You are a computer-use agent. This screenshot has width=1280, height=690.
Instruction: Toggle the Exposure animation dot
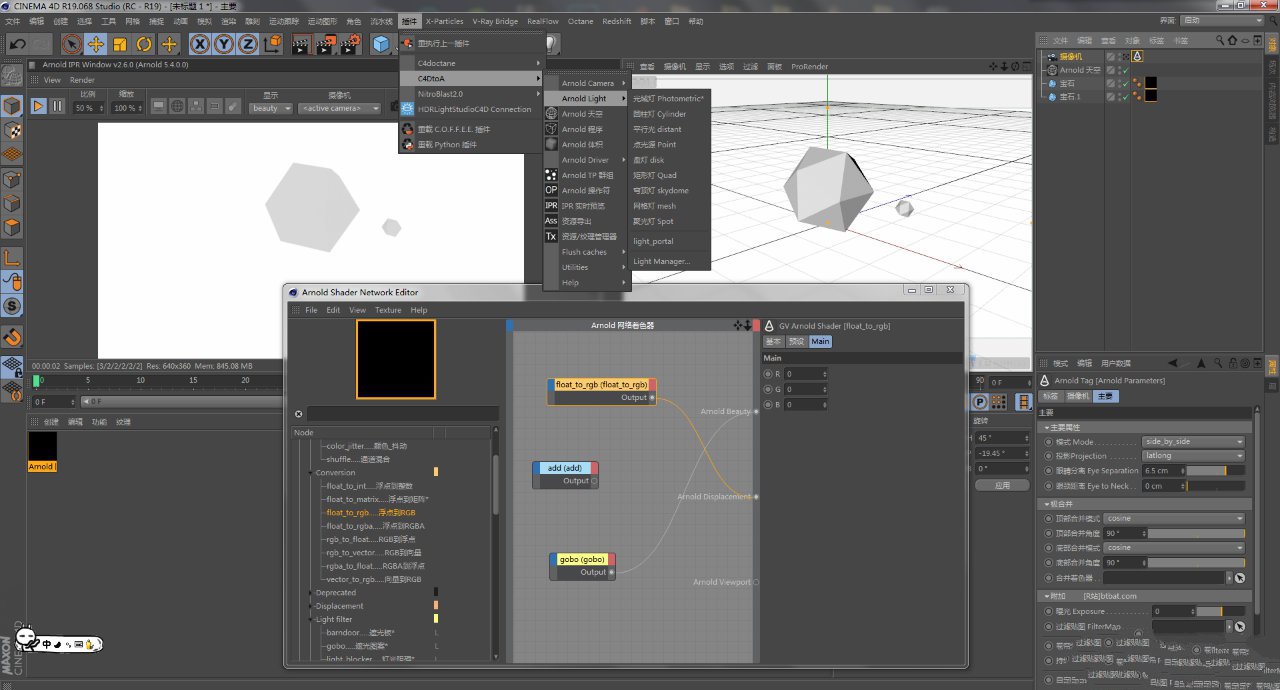click(1048, 611)
